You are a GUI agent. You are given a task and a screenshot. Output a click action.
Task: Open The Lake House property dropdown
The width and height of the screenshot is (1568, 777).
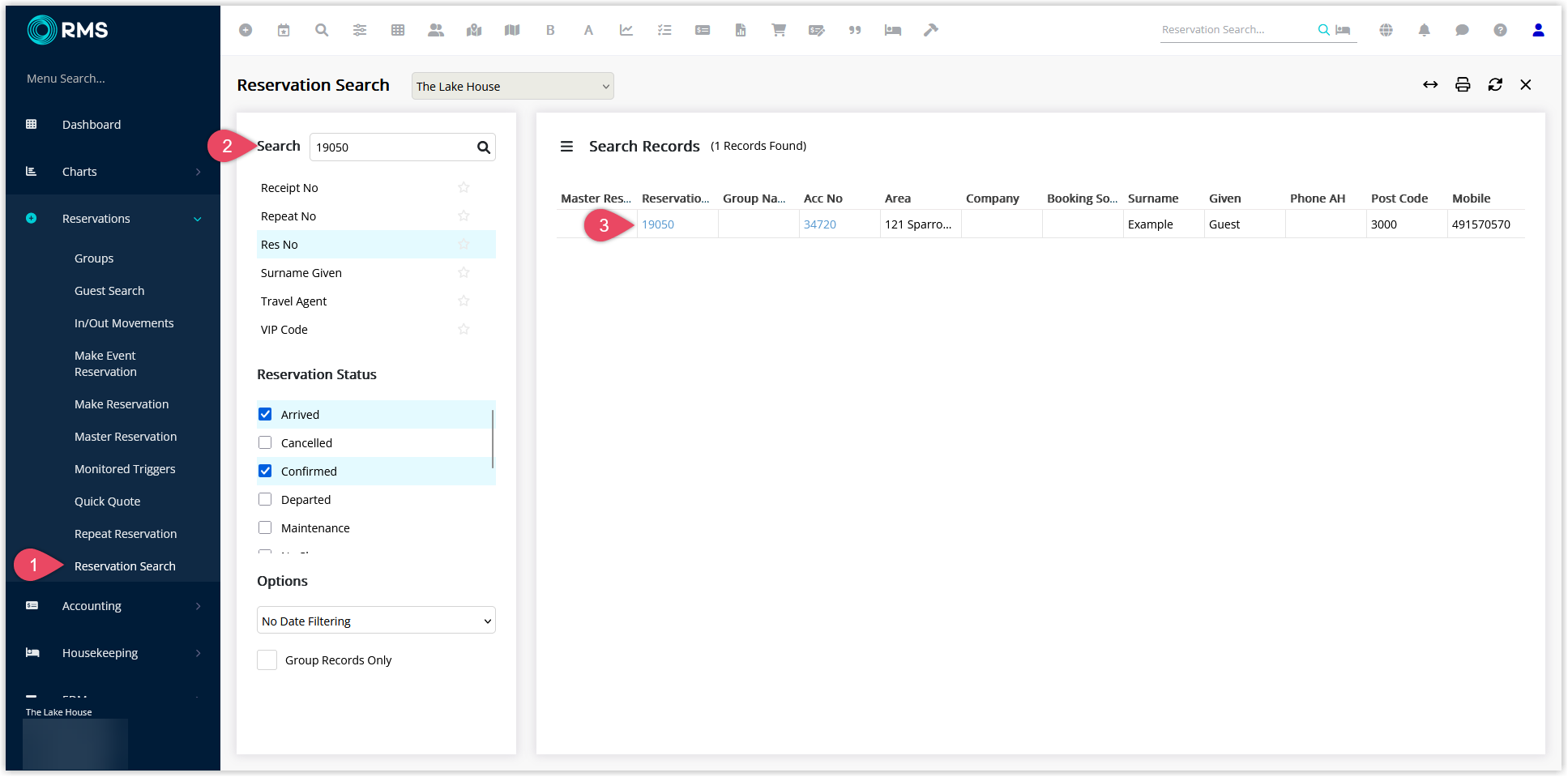coord(513,86)
